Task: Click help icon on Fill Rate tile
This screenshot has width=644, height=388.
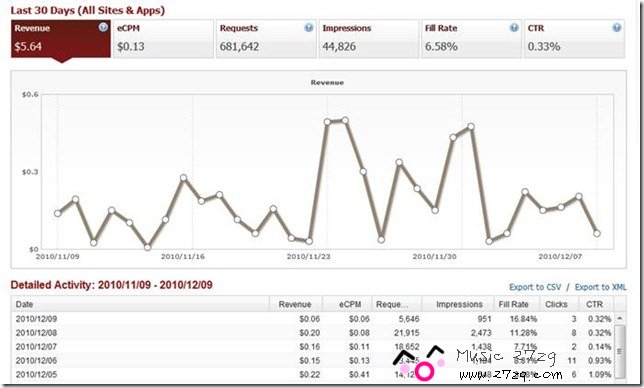Action: 514,28
